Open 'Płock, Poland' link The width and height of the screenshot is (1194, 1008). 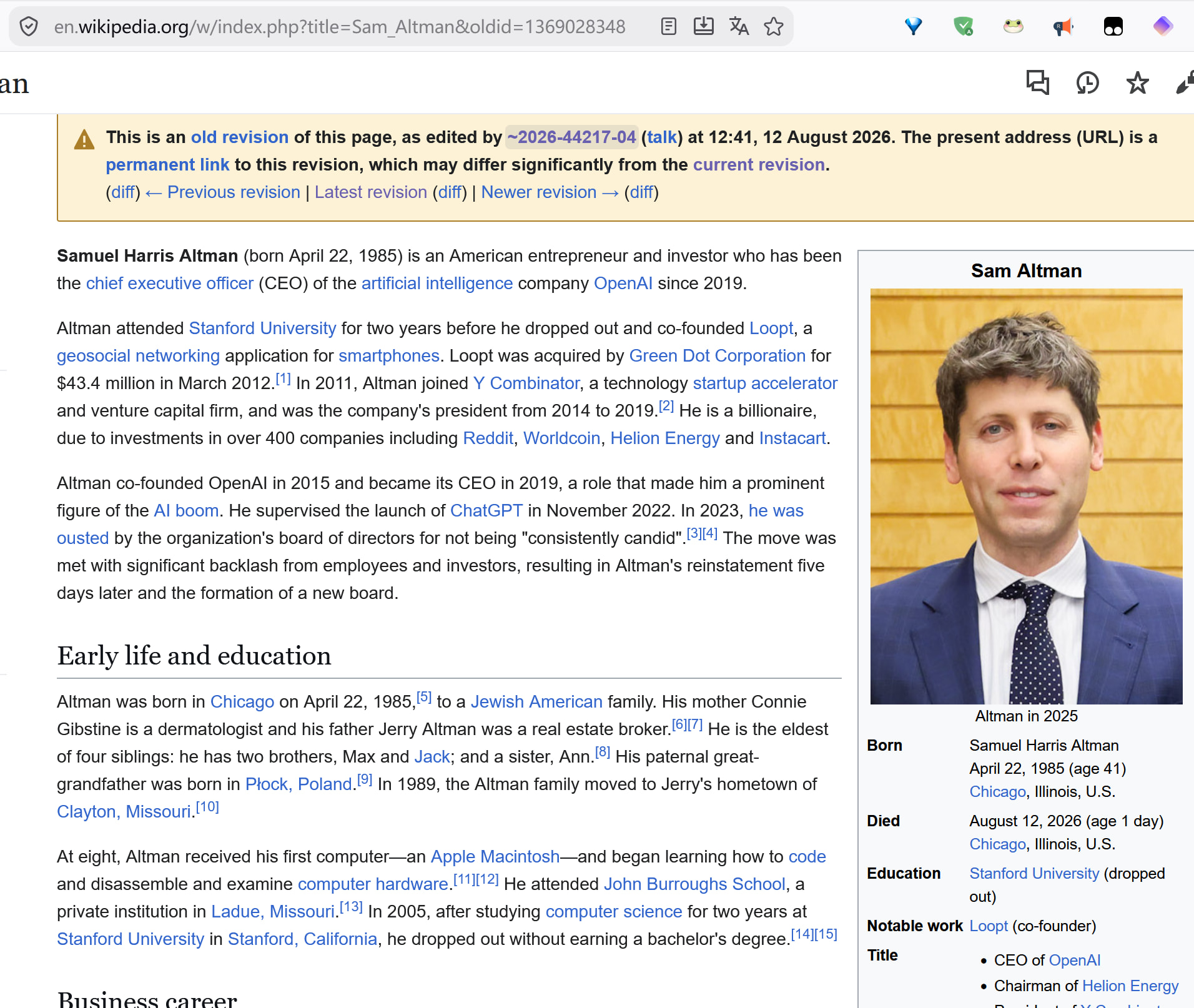click(298, 784)
